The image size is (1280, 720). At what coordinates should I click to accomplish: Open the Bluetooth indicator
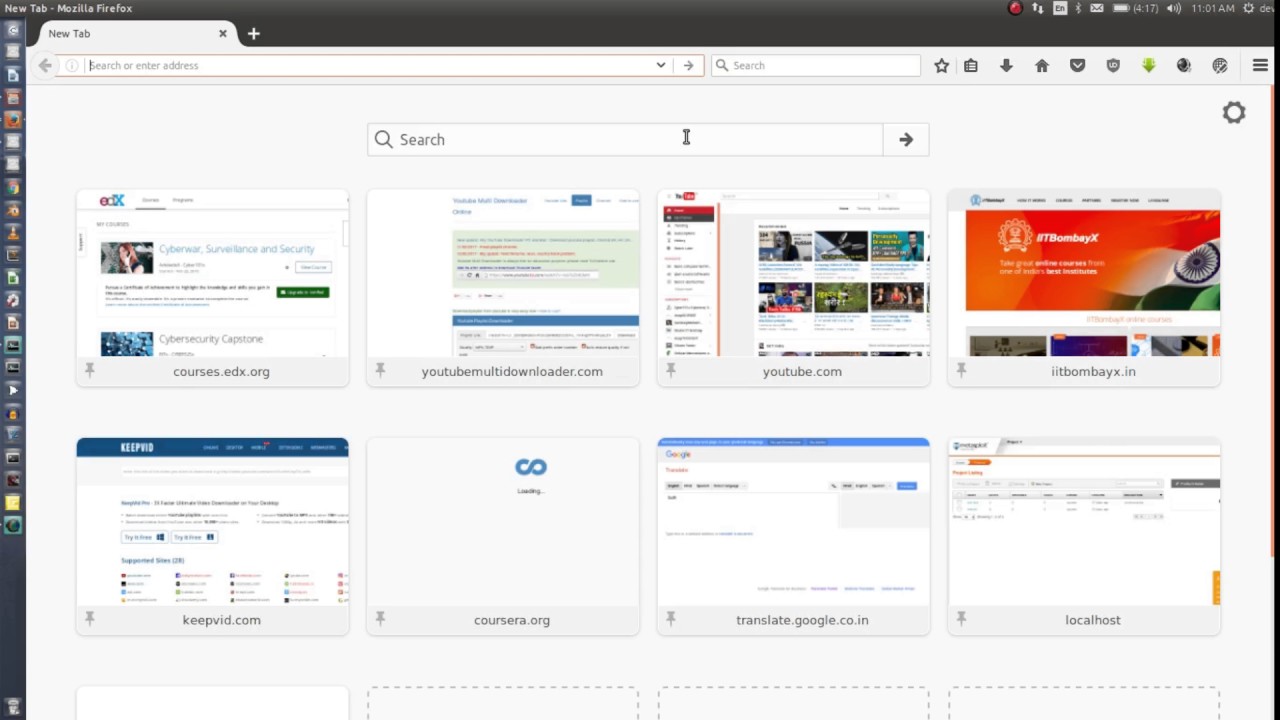(1078, 8)
